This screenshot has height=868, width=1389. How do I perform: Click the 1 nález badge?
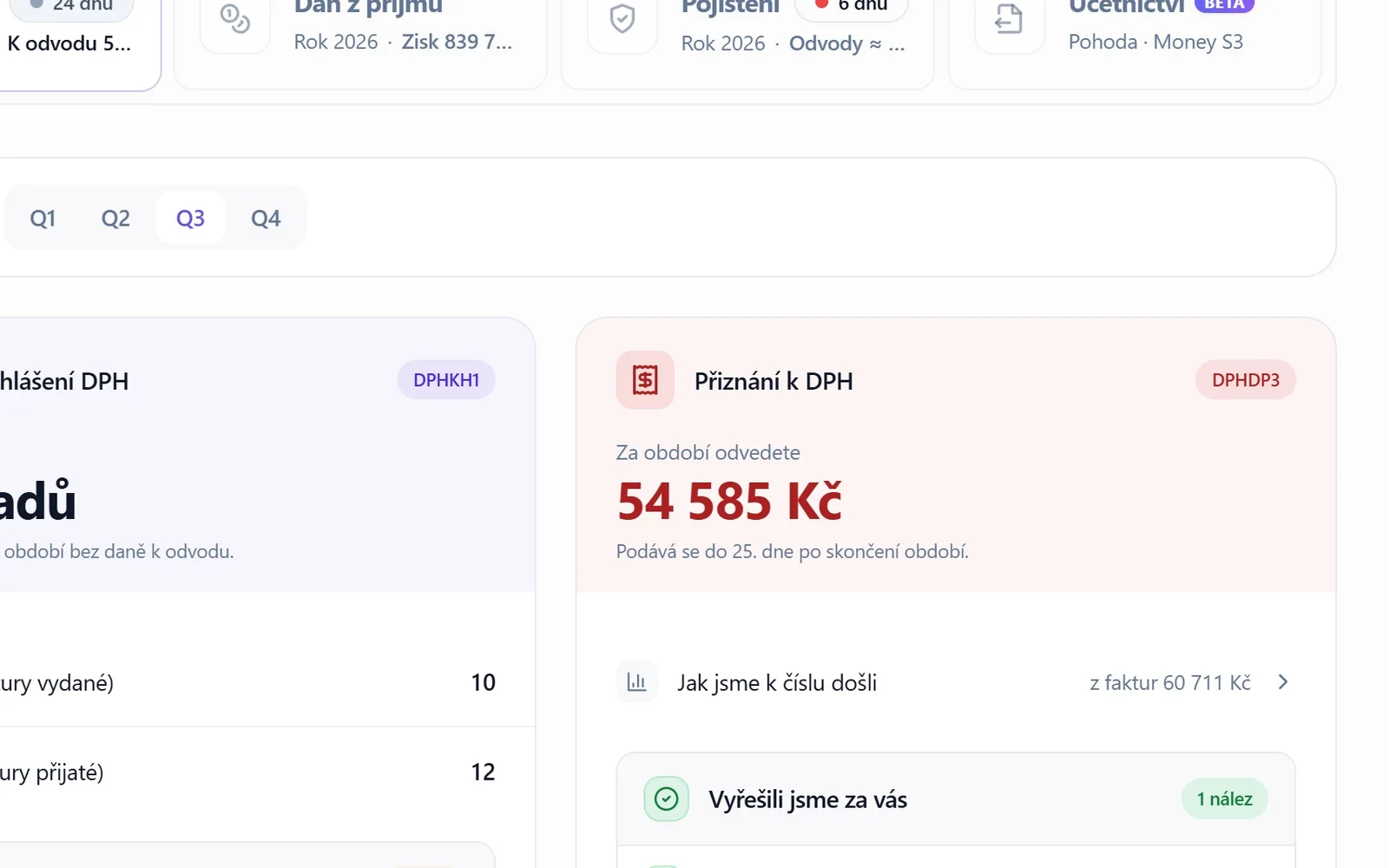(1225, 799)
